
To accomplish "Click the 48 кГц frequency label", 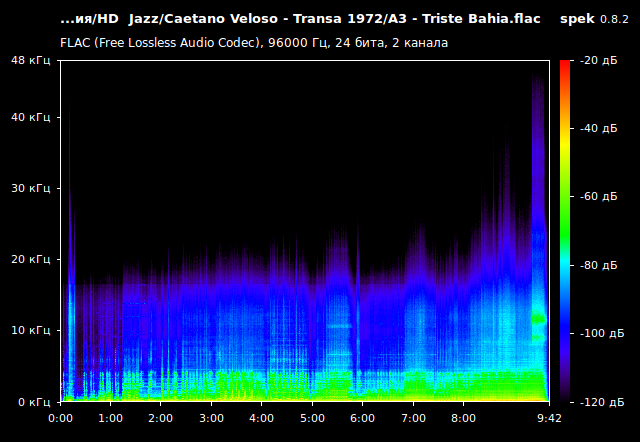I will 29,61.
